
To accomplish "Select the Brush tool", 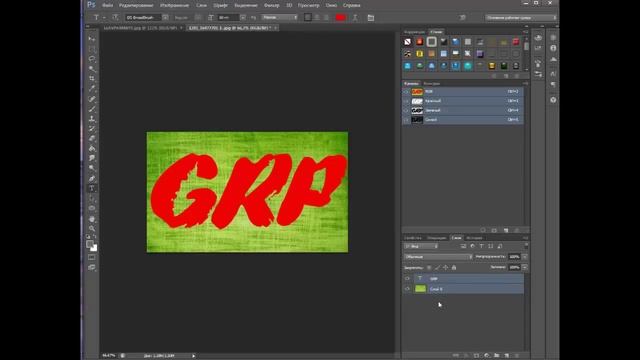I will tap(92, 109).
